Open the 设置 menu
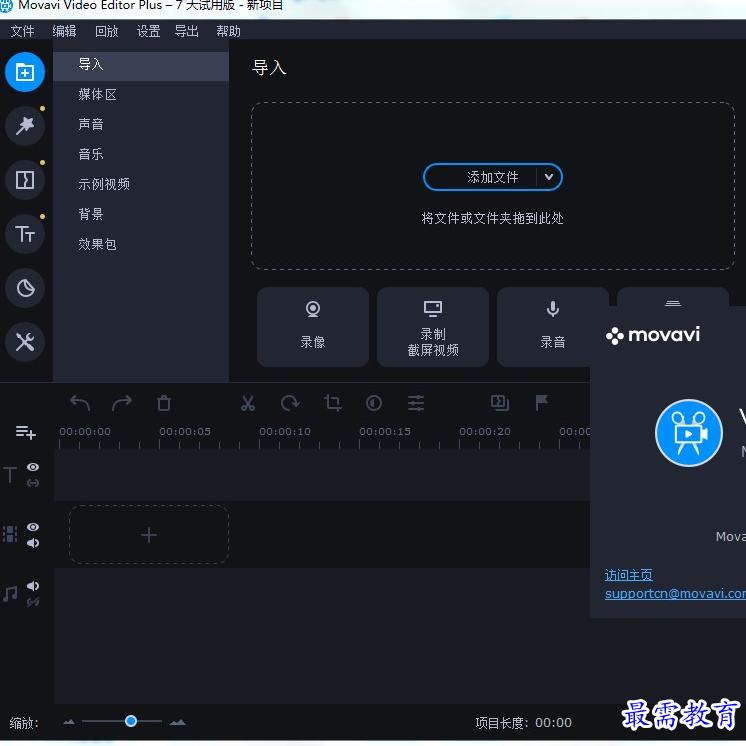Screen dimensions: 746x746 click(148, 31)
